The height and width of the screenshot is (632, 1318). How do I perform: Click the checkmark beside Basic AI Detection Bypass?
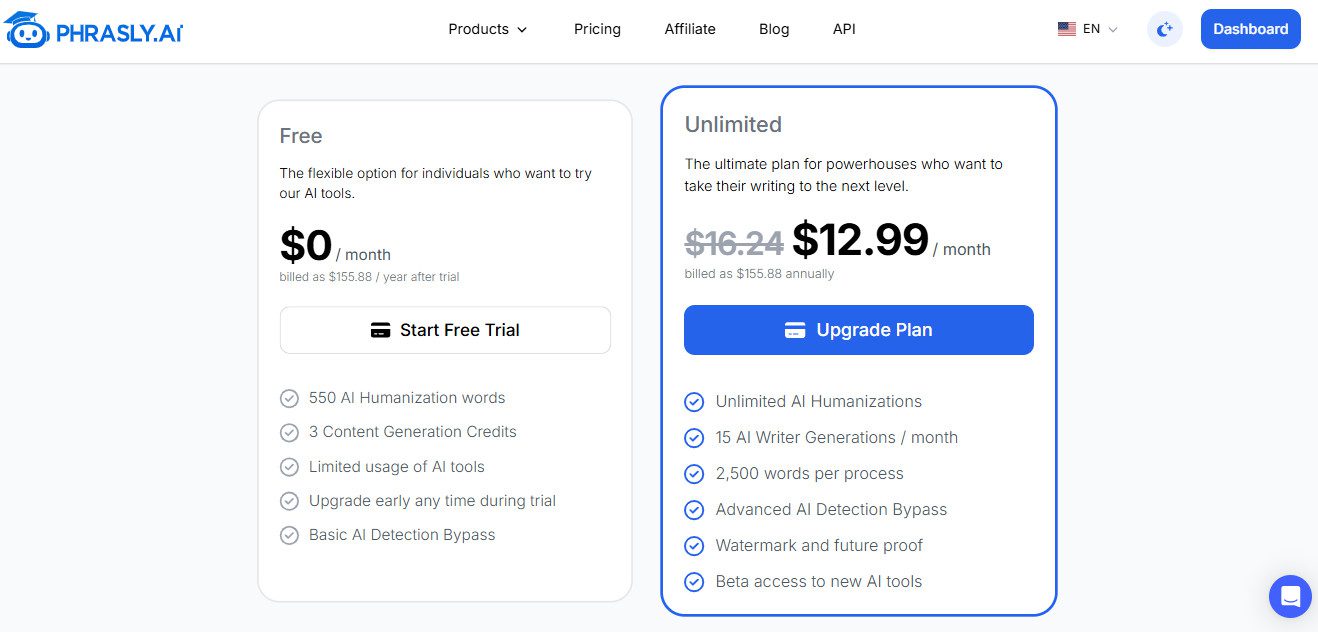tap(289, 535)
